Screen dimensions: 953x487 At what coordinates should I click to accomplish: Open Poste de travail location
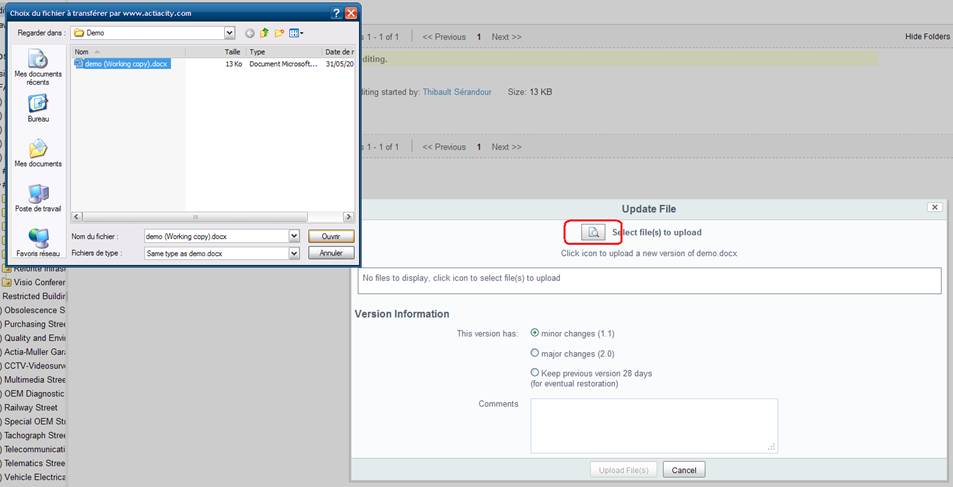click(x=38, y=198)
